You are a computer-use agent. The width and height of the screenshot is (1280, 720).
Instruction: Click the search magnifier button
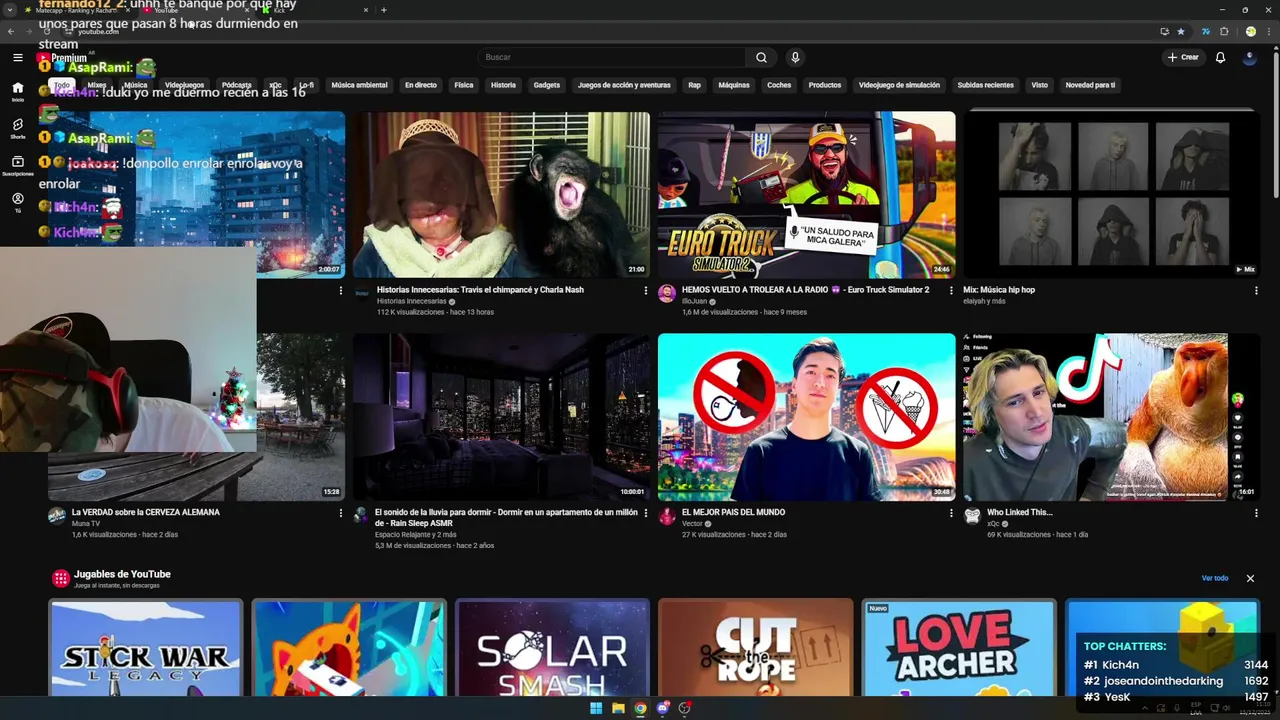click(x=761, y=57)
